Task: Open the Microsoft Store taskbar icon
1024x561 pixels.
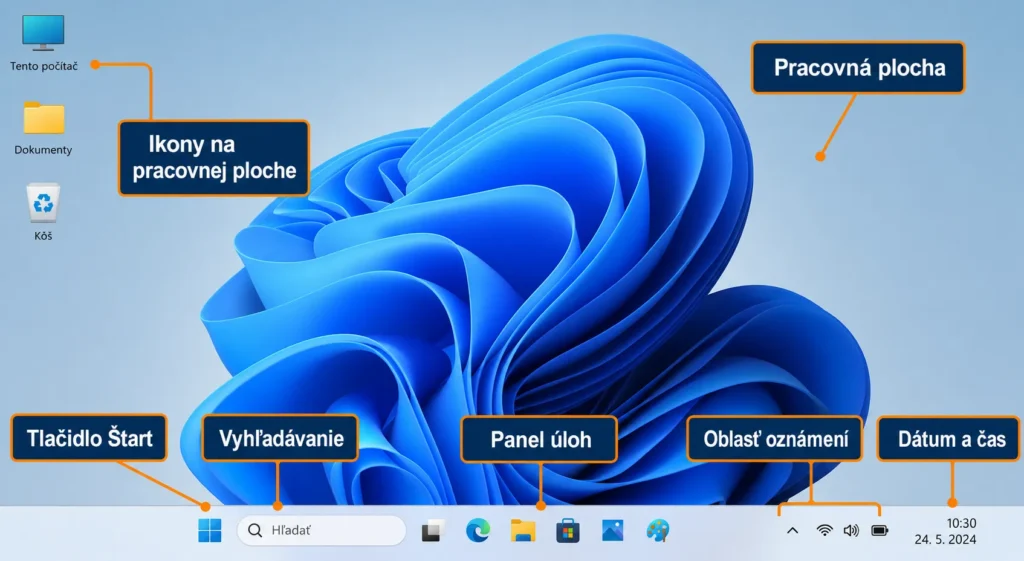Action: (568, 531)
